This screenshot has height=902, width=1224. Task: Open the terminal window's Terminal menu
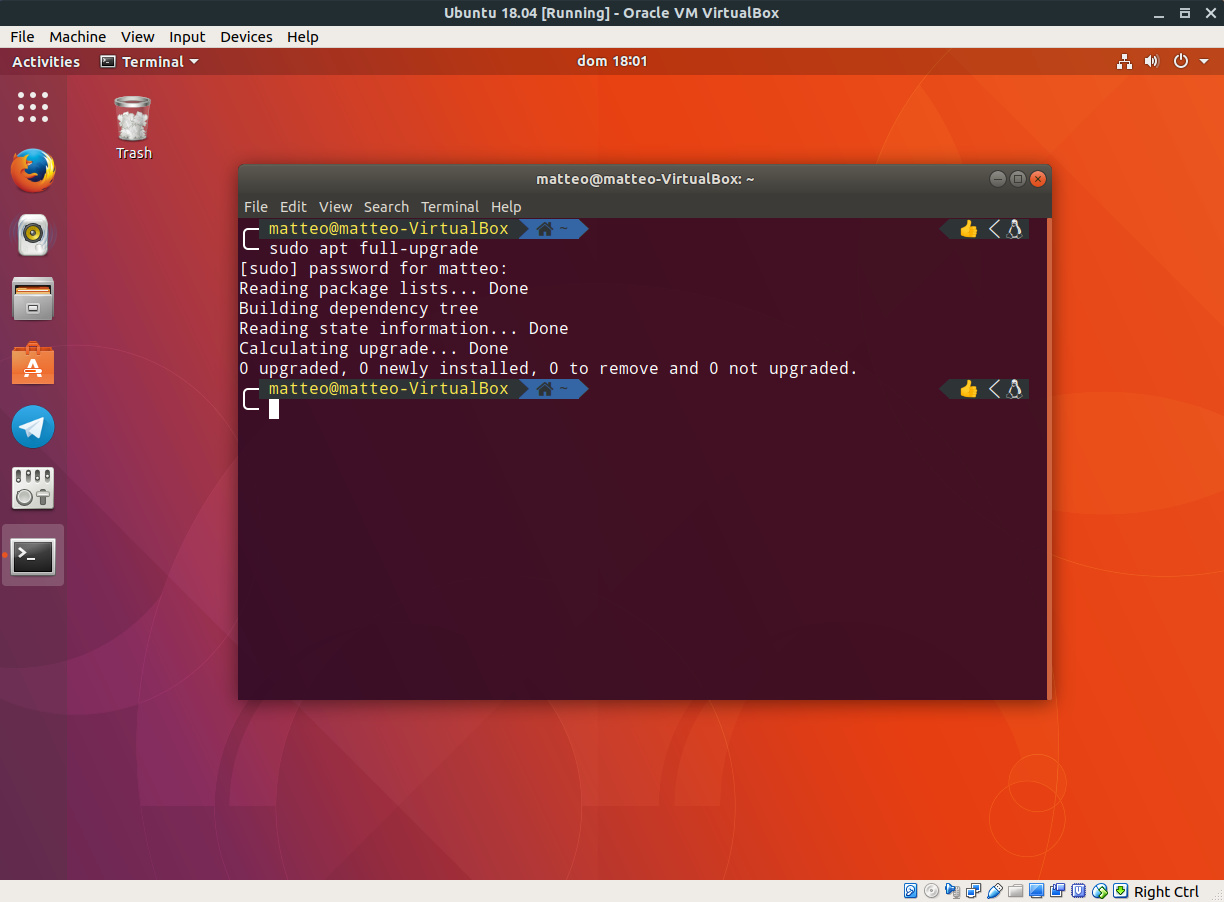[450, 207]
